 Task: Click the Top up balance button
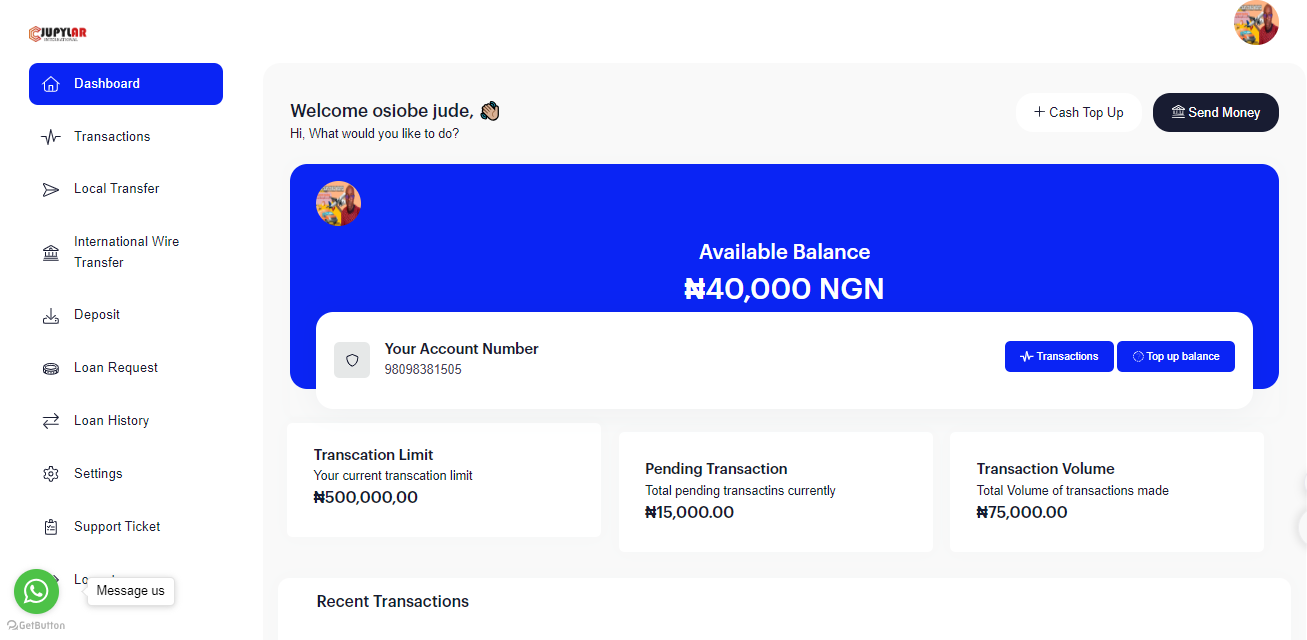[1175, 357]
